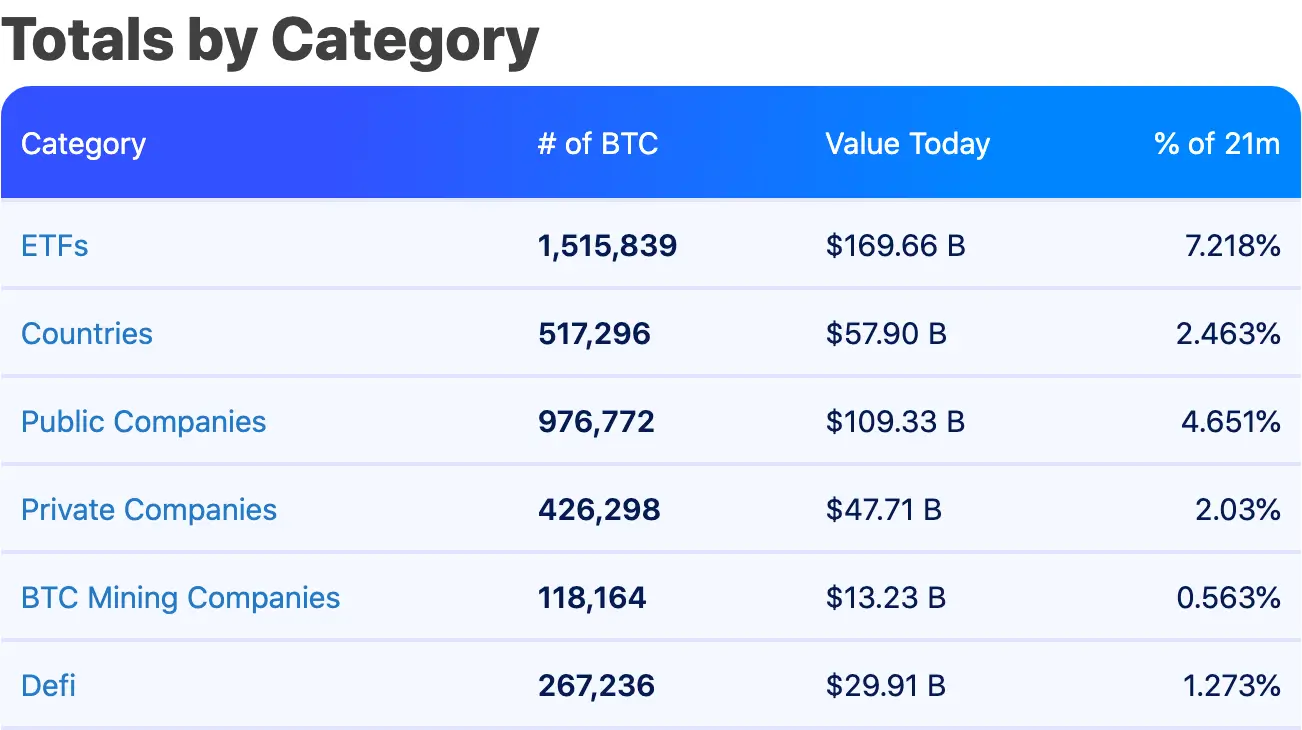Open the Public Companies link
The width and height of the screenshot is (1302, 730).
pos(144,422)
